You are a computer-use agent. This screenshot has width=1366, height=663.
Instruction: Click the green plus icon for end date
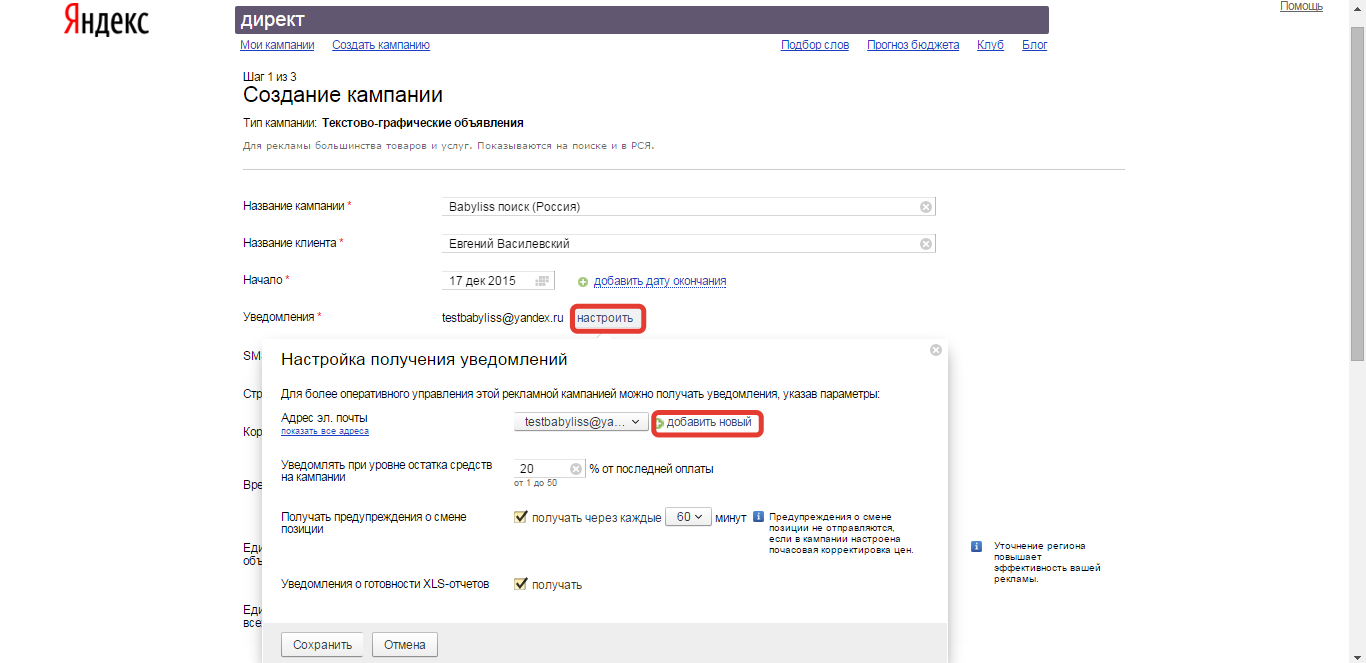pos(583,282)
